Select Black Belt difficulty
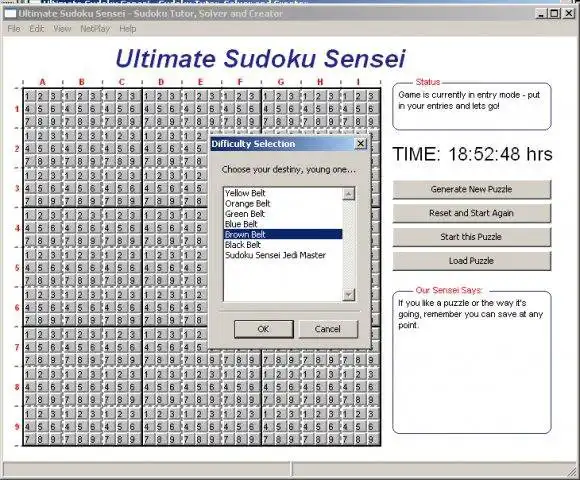Screen dimensions: 580x480 click(283, 245)
